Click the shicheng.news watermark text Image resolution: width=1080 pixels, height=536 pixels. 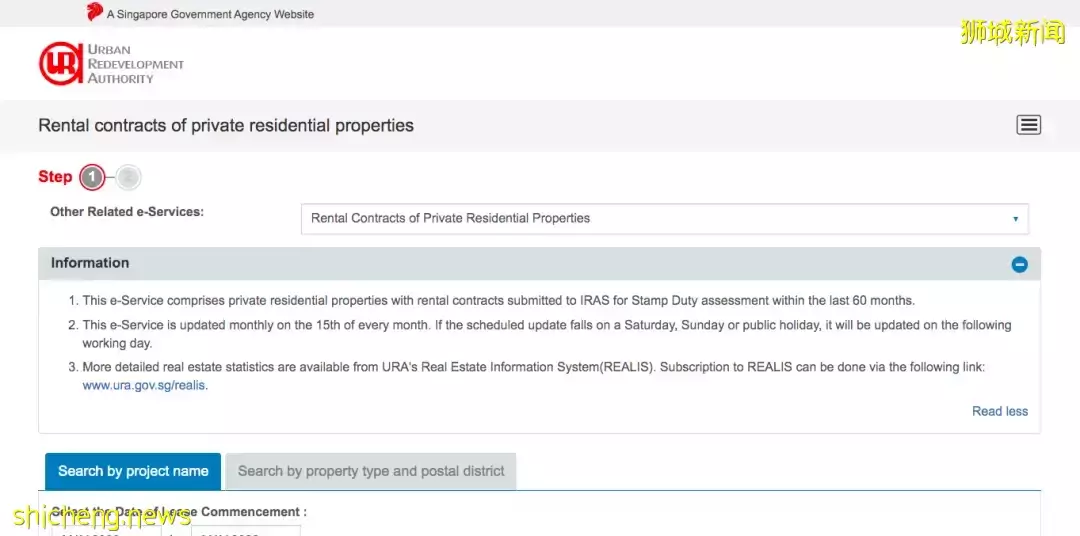coord(102,517)
